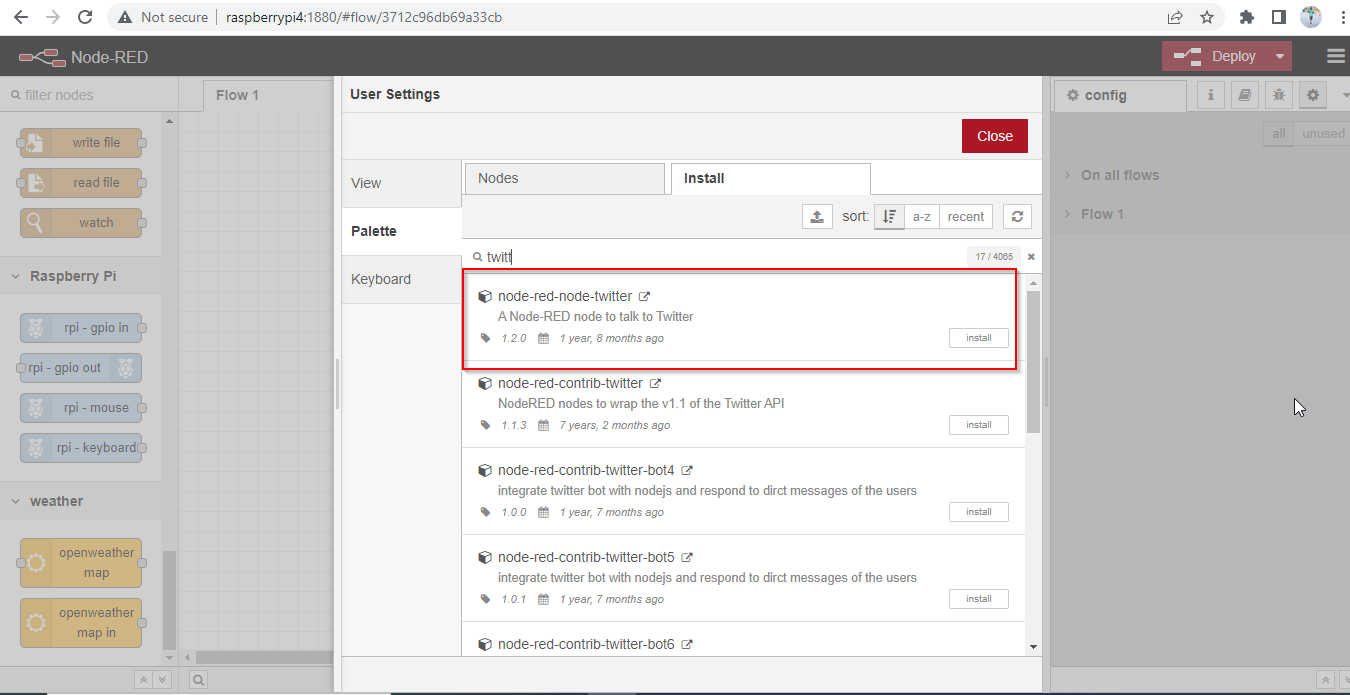Viewport: 1350px width, 695px height.
Task: Clear the twitt search field
Action: [1031, 256]
